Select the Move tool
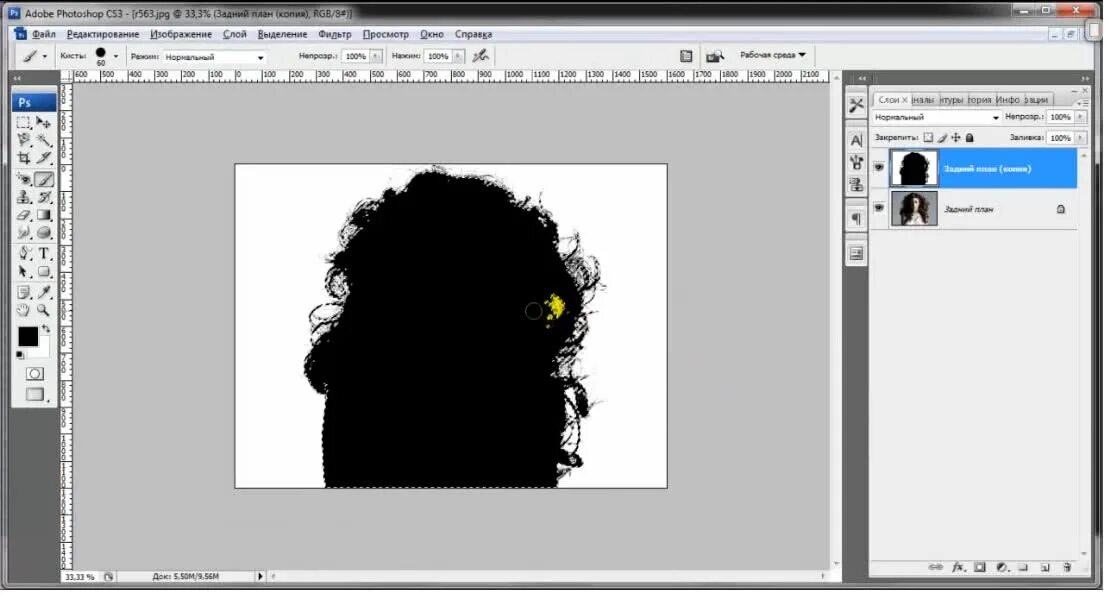1108x595 pixels. pos(44,122)
